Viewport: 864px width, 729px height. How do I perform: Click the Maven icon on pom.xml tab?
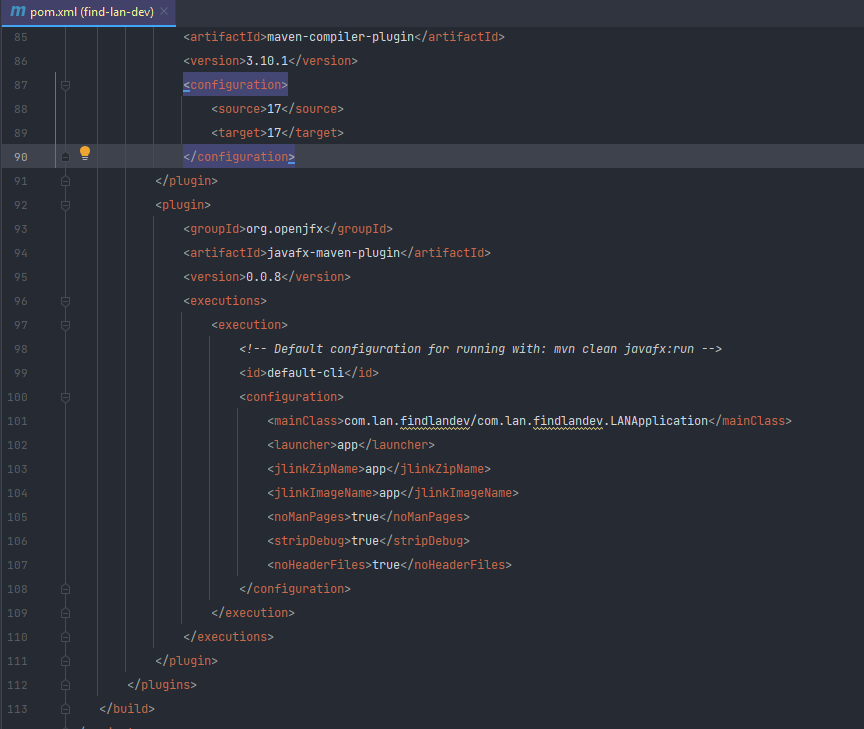[17, 12]
